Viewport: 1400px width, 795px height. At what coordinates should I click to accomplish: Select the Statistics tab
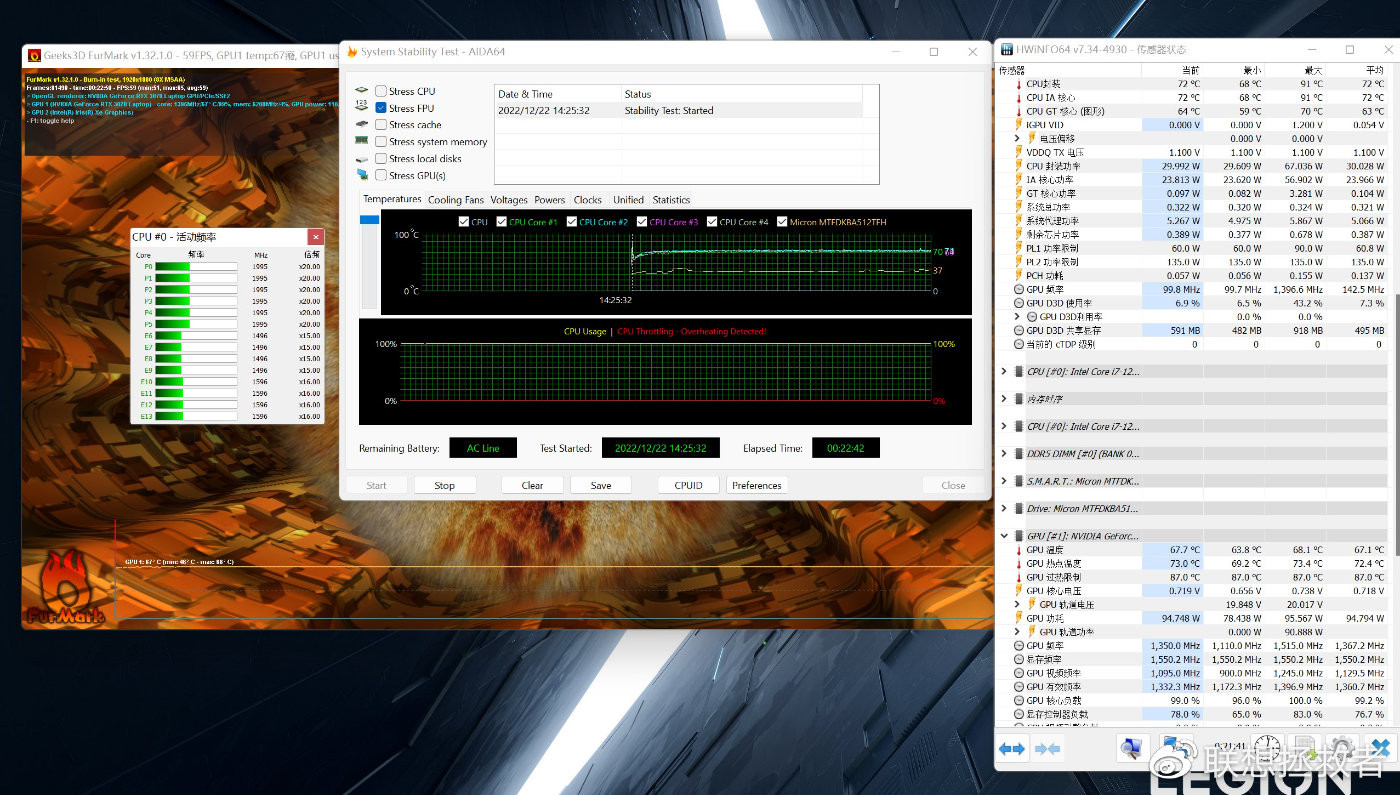tap(671, 200)
